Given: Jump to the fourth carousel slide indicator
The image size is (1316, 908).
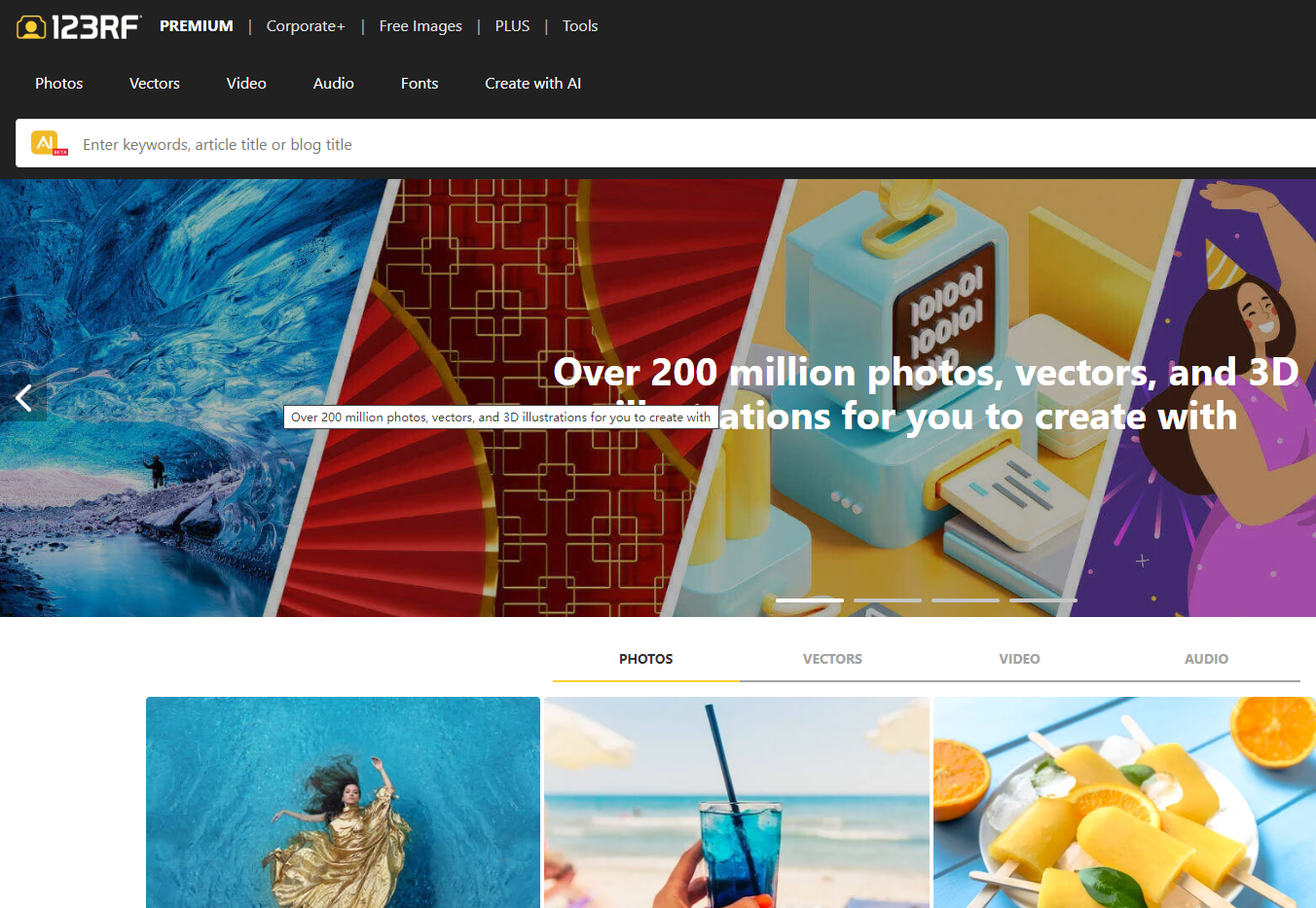Looking at the screenshot, I should pyautogui.click(x=1042, y=600).
